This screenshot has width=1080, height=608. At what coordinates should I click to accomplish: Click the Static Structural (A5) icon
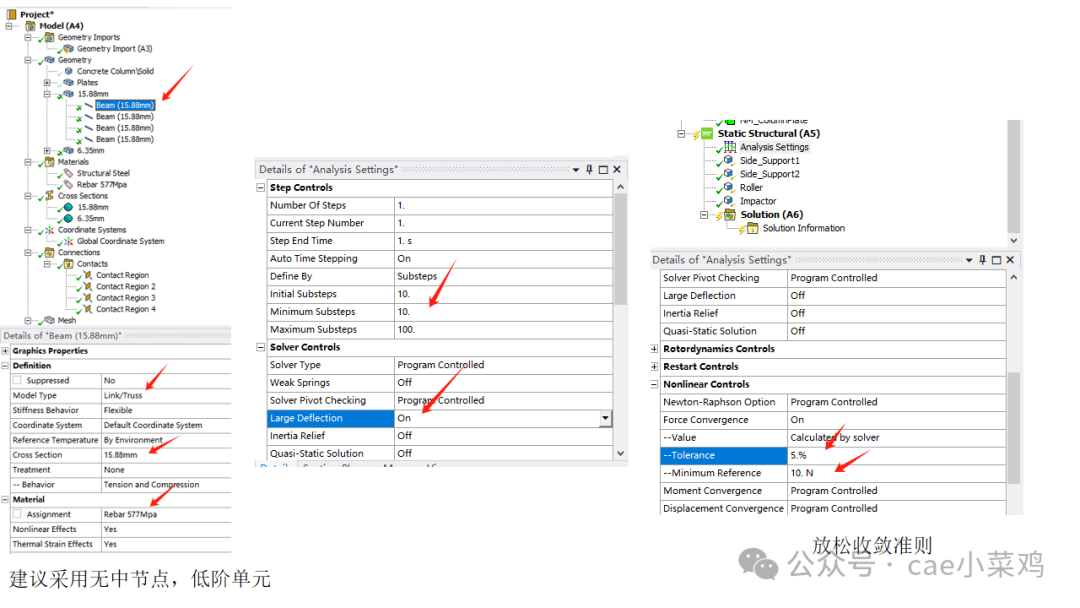(x=707, y=134)
